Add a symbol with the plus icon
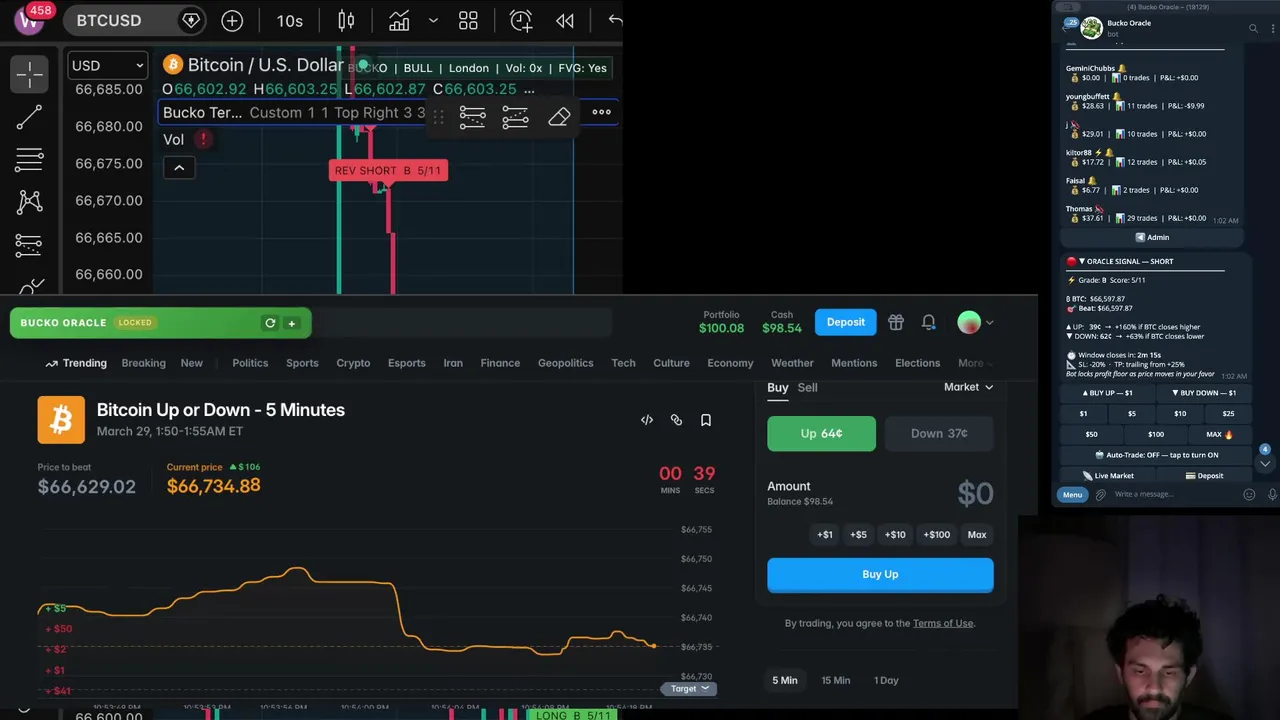The width and height of the screenshot is (1280, 720). click(x=232, y=20)
